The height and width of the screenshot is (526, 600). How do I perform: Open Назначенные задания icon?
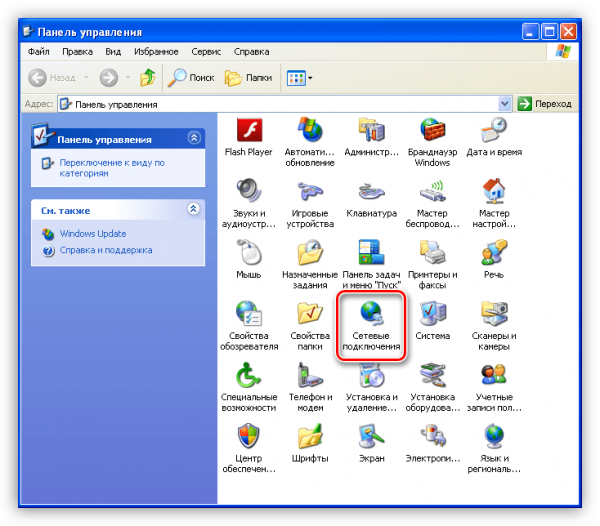tap(310, 252)
